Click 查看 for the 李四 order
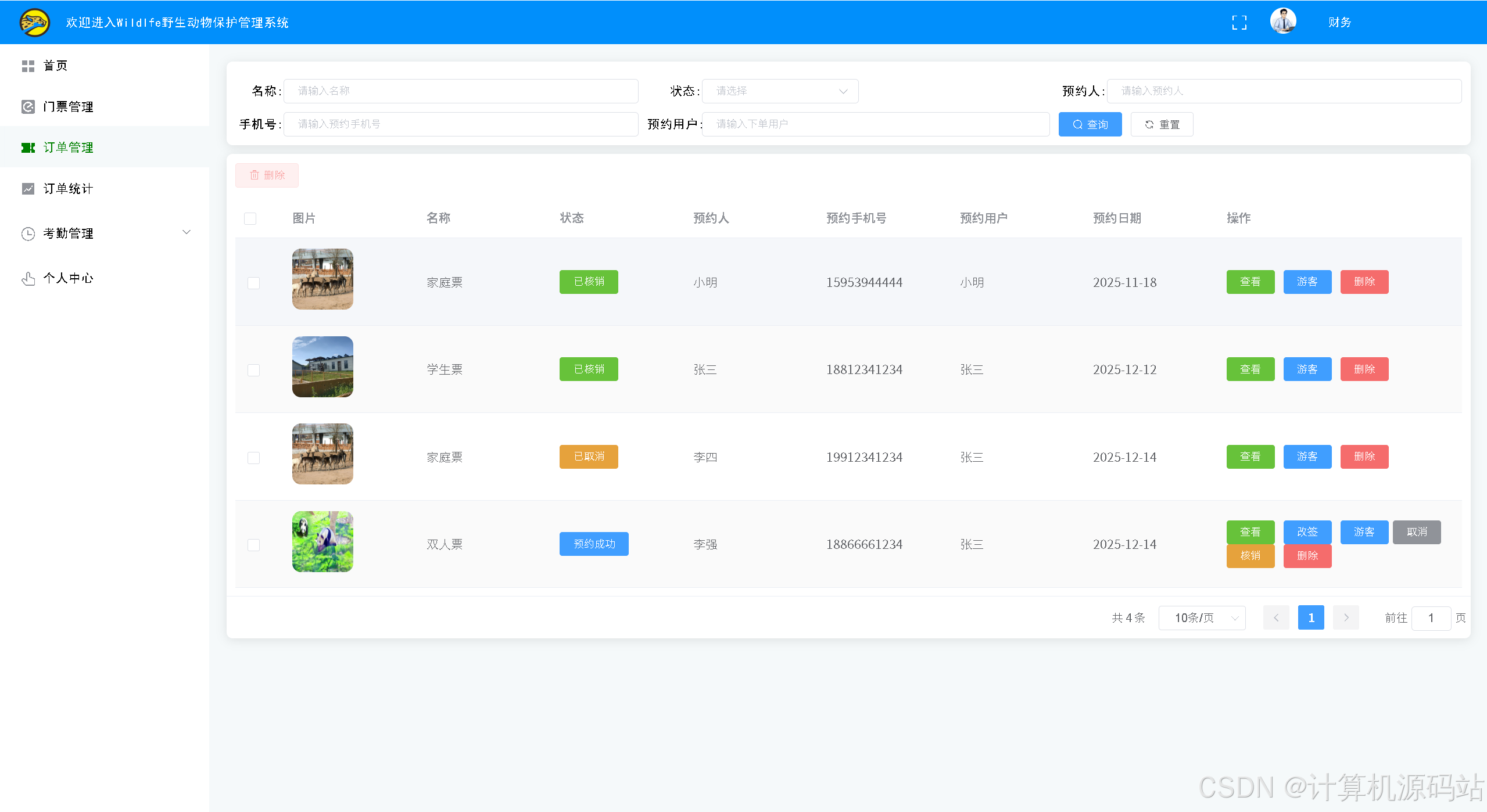1487x812 pixels. 1250,457
